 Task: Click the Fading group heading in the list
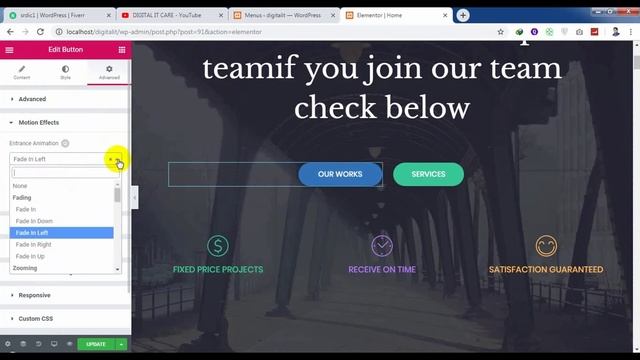tap(22, 198)
